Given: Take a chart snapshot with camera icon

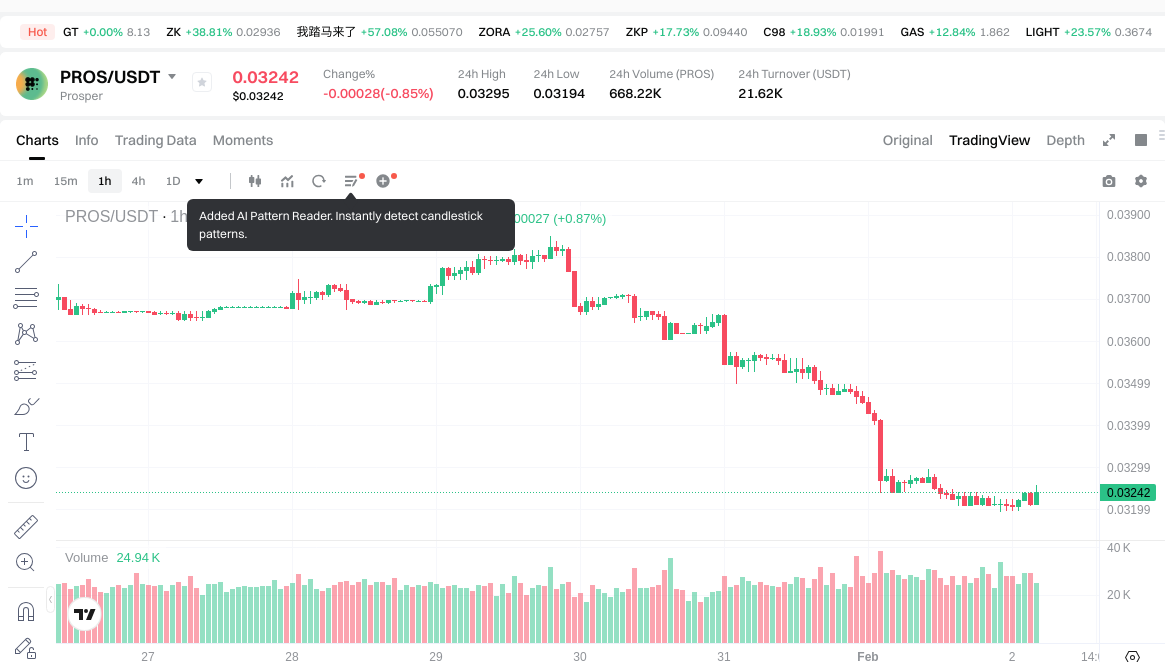Looking at the screenshot, I should (1109, 181).
